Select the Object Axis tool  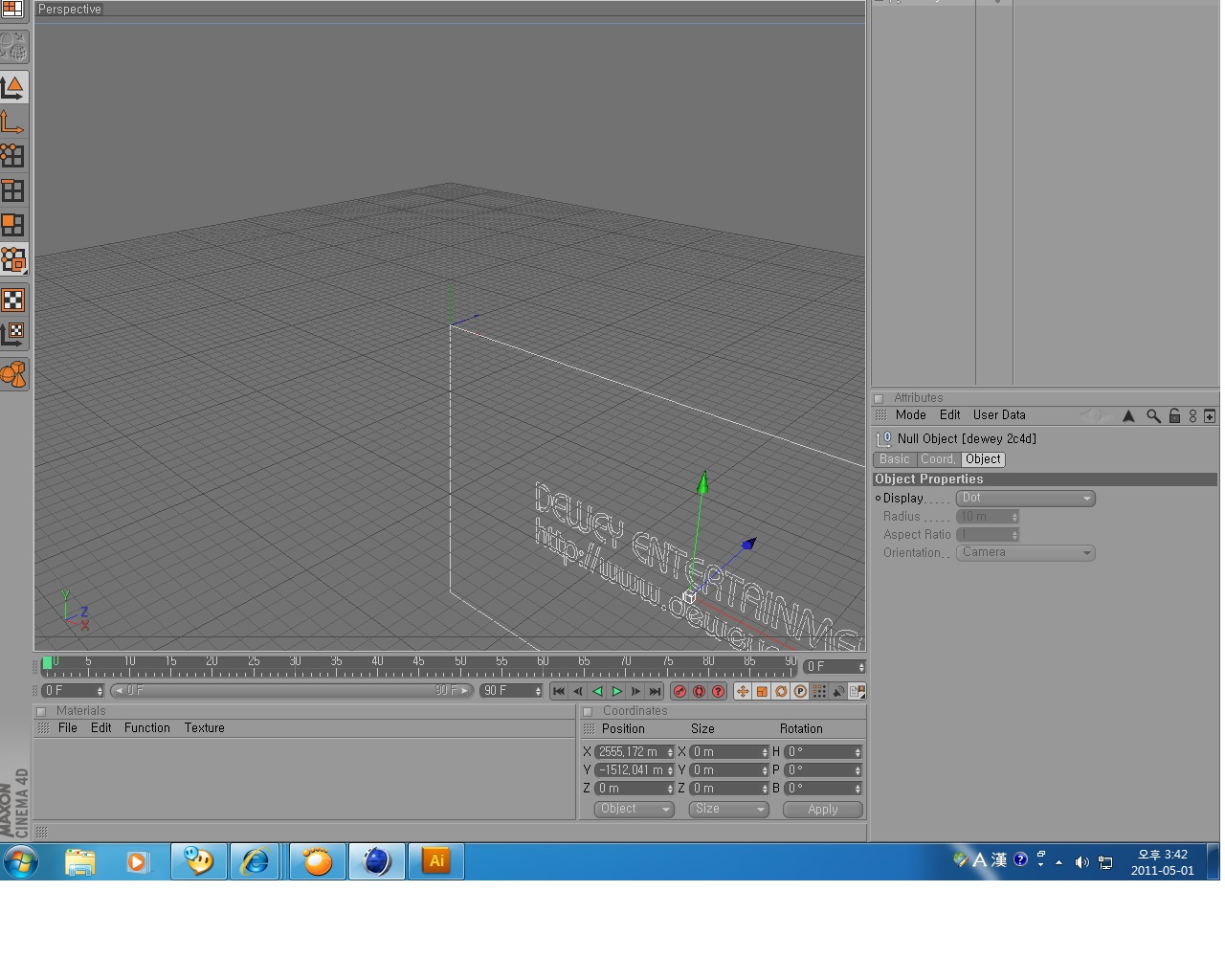(13, 122)
